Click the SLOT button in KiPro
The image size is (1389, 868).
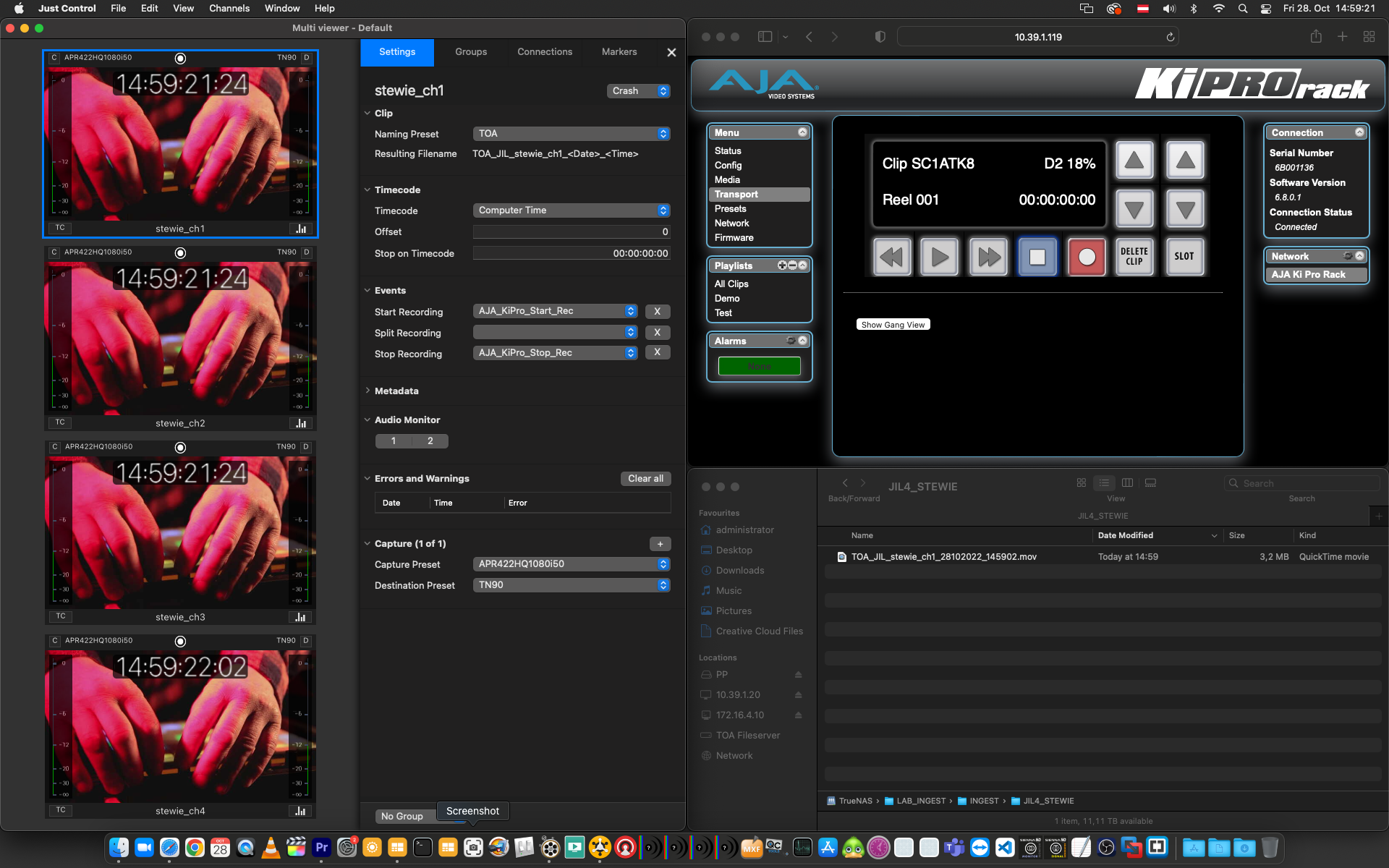(x=1184, y=257)
